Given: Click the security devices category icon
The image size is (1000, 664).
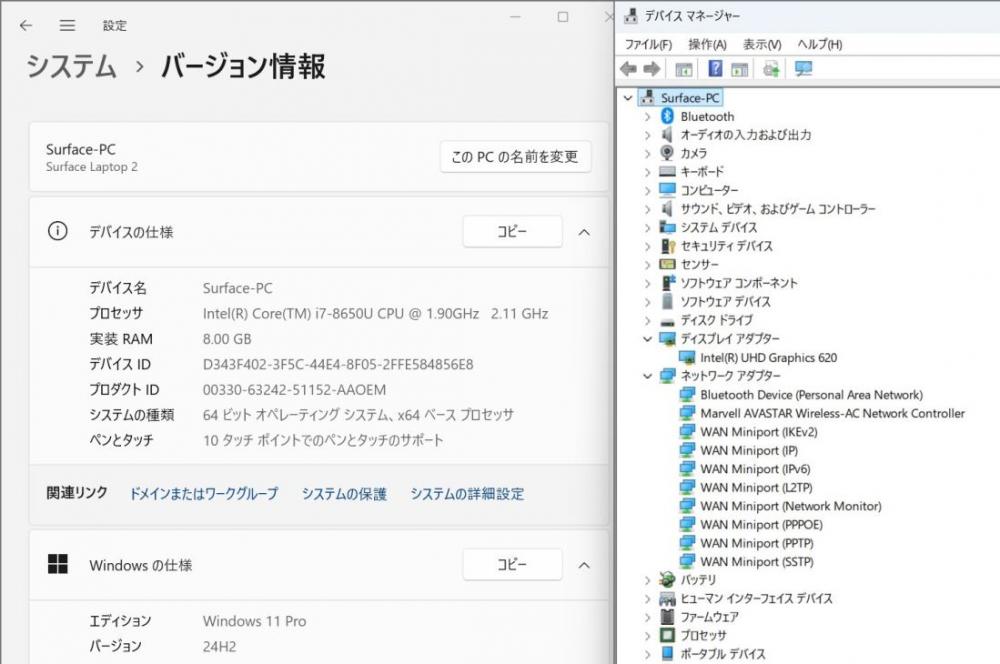Looking at the screenshot, I should (667, 246).
